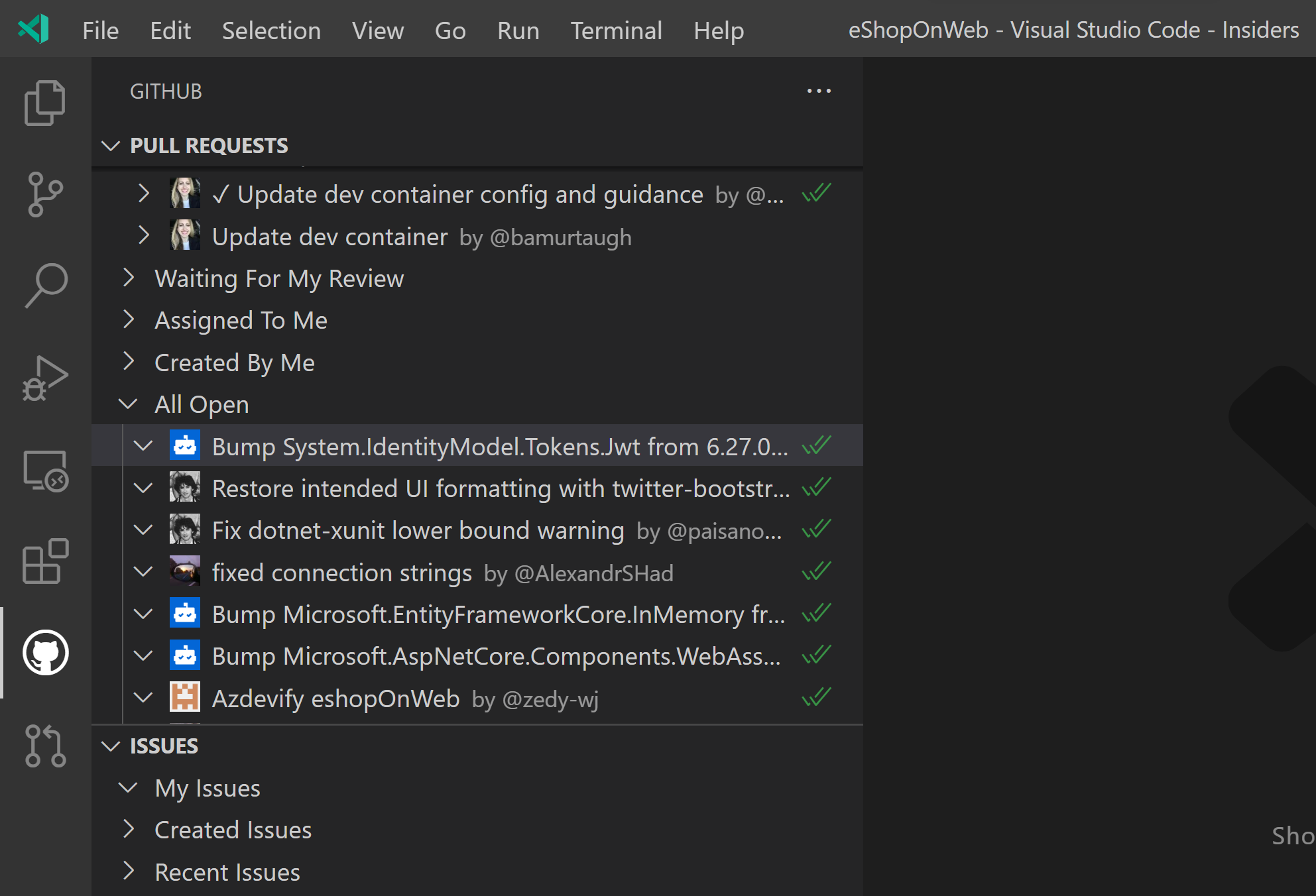Select the GitHub view in the activity bar
1316x896 pixels.
[44, 653]
